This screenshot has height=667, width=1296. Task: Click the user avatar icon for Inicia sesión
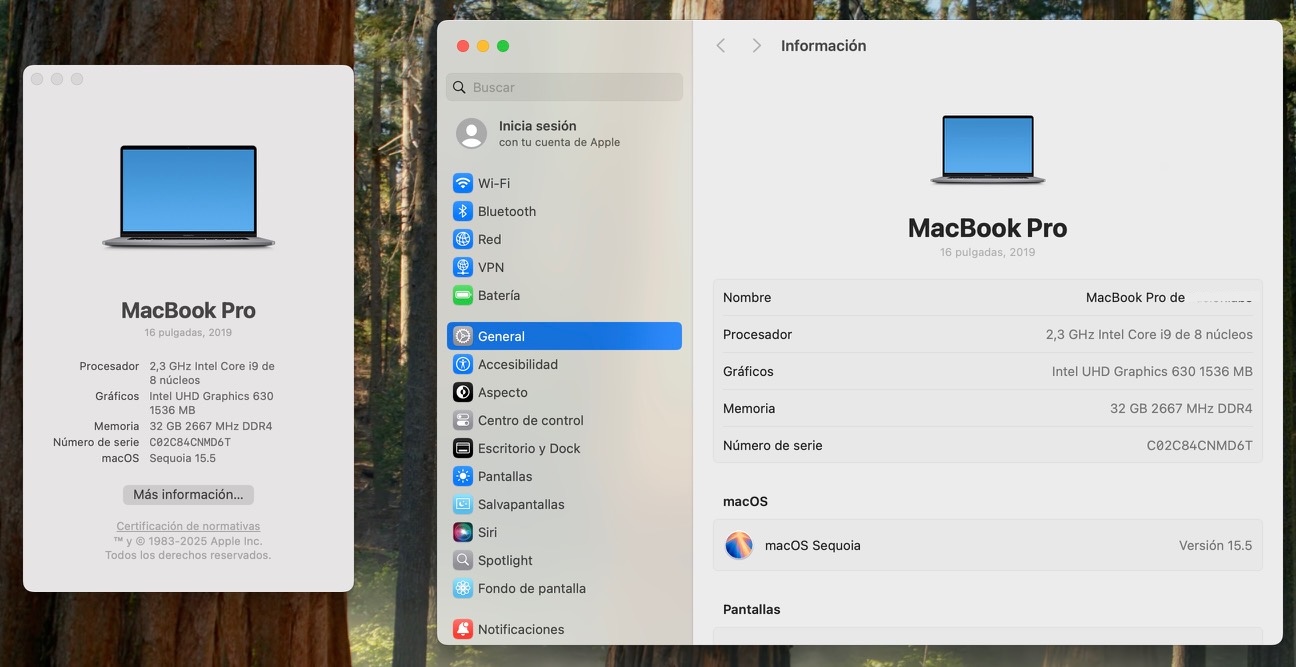472,133
